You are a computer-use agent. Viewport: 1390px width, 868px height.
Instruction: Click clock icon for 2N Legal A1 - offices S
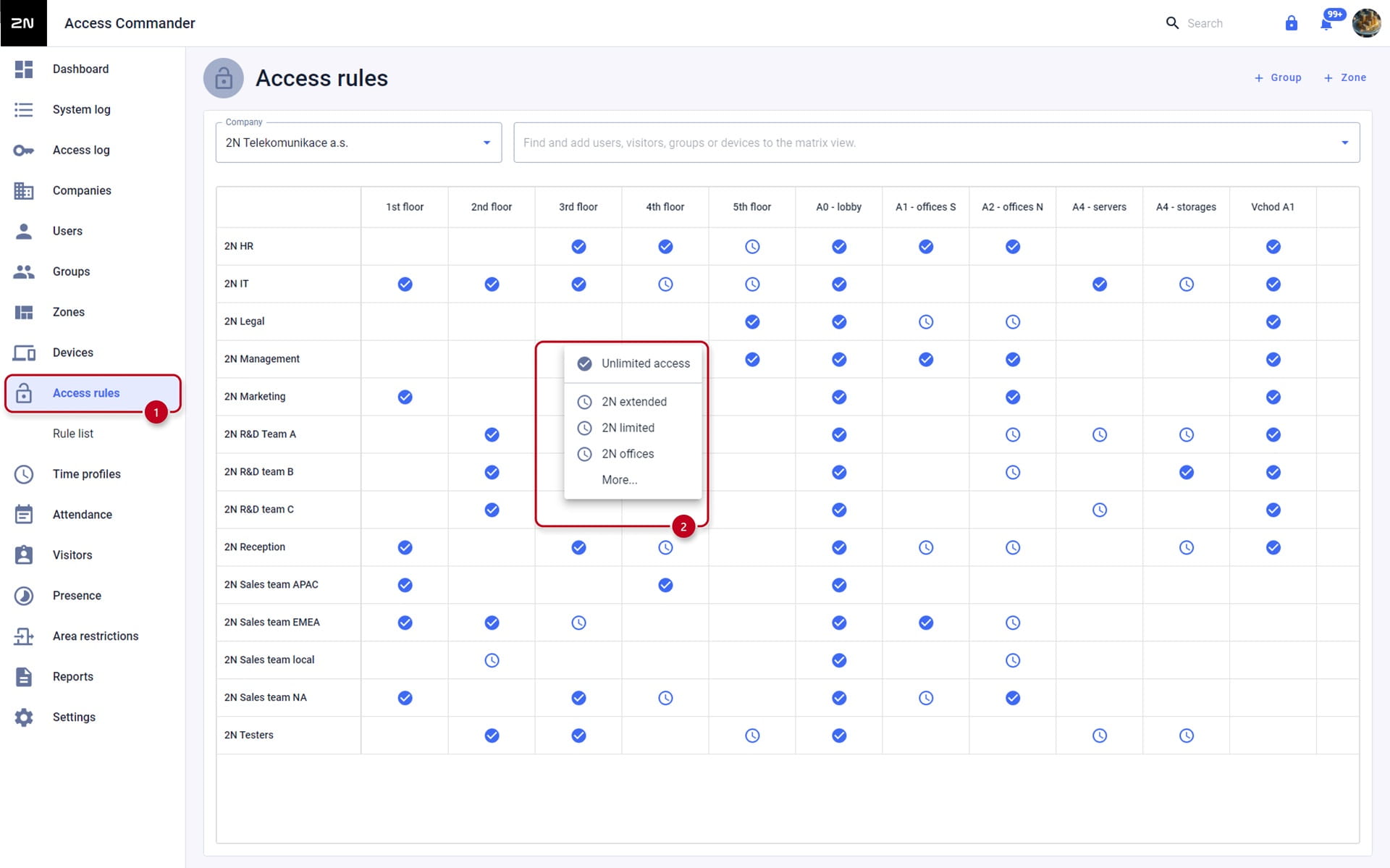click(x=926, y=322)
